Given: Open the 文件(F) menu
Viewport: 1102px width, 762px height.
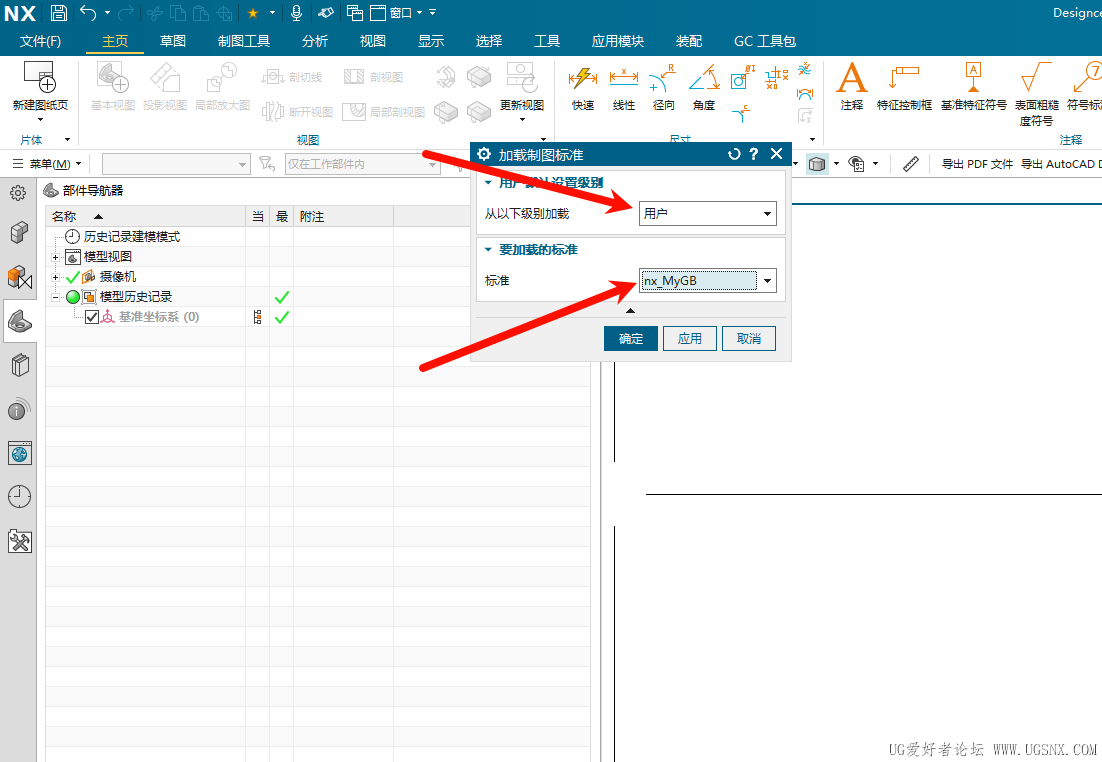Looking at the screenshot, I should coord(40,41).
